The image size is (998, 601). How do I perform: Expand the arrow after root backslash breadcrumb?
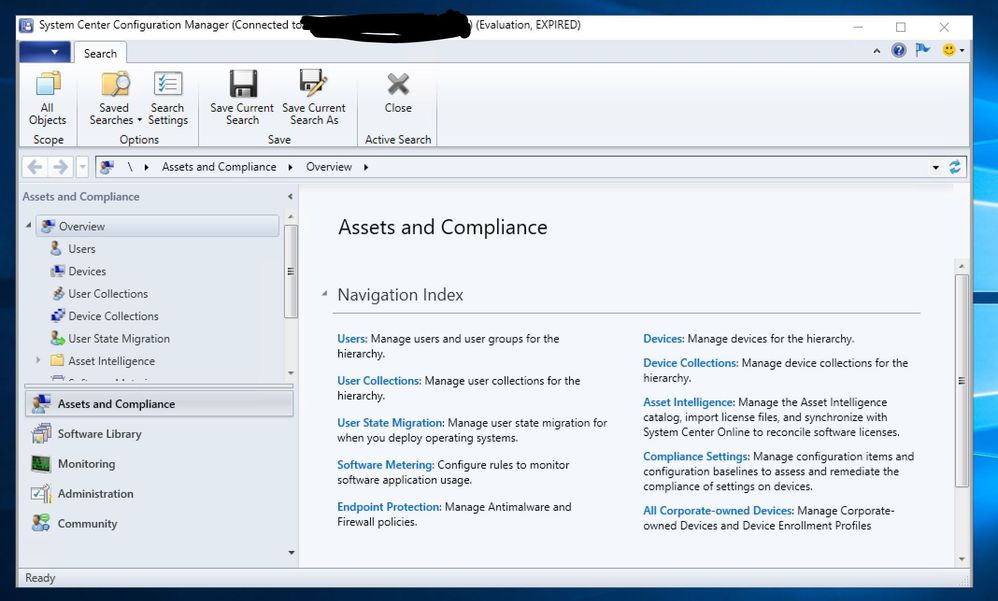point(146,167)
